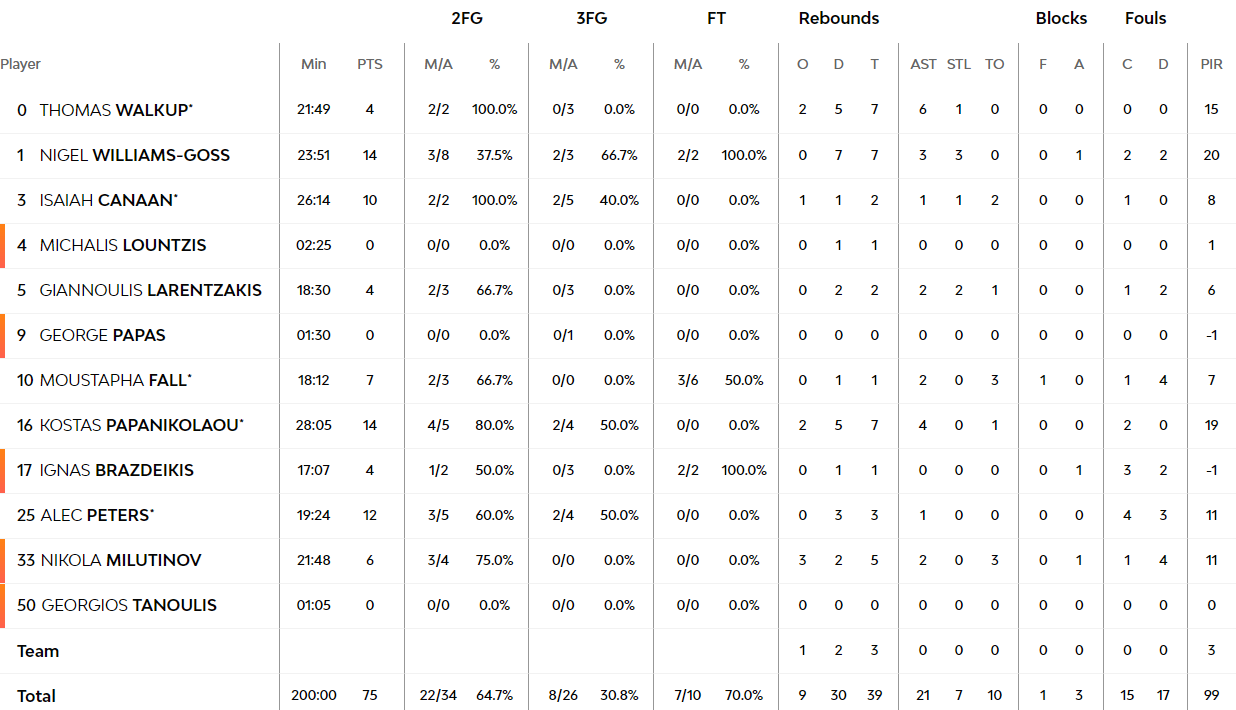This screenshot has width=1236, height=710.
Task: Select Isaiah Canaan's name
Action: (x=109, y=200)
